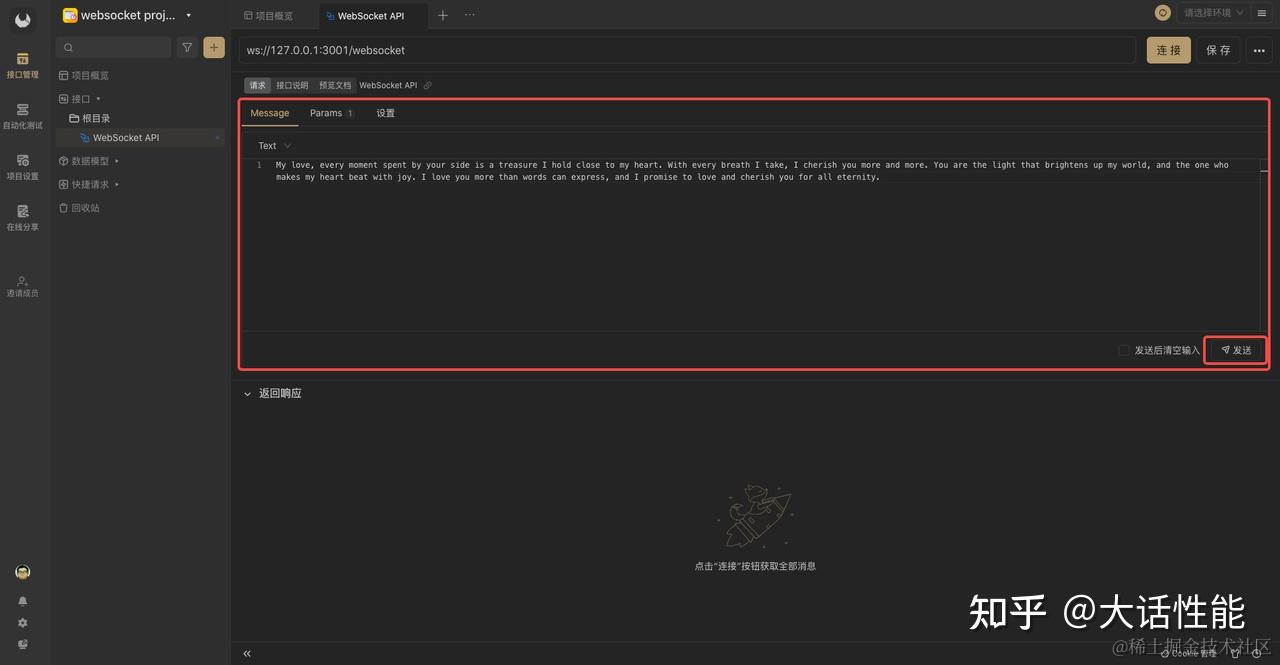
Task: Click the plus icon to add new API
Action: click(213, 47)
